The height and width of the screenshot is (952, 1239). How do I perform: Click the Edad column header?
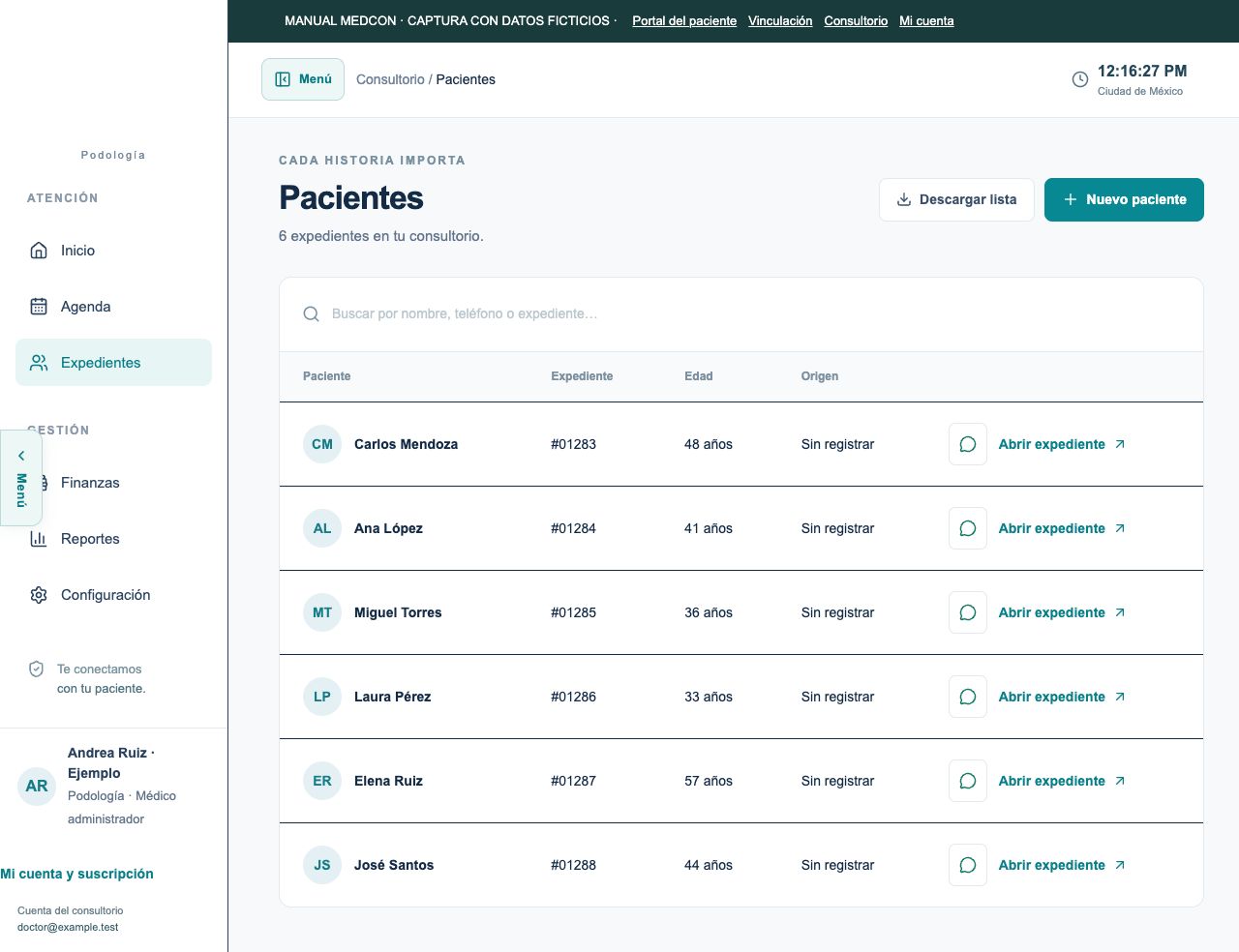698,376
